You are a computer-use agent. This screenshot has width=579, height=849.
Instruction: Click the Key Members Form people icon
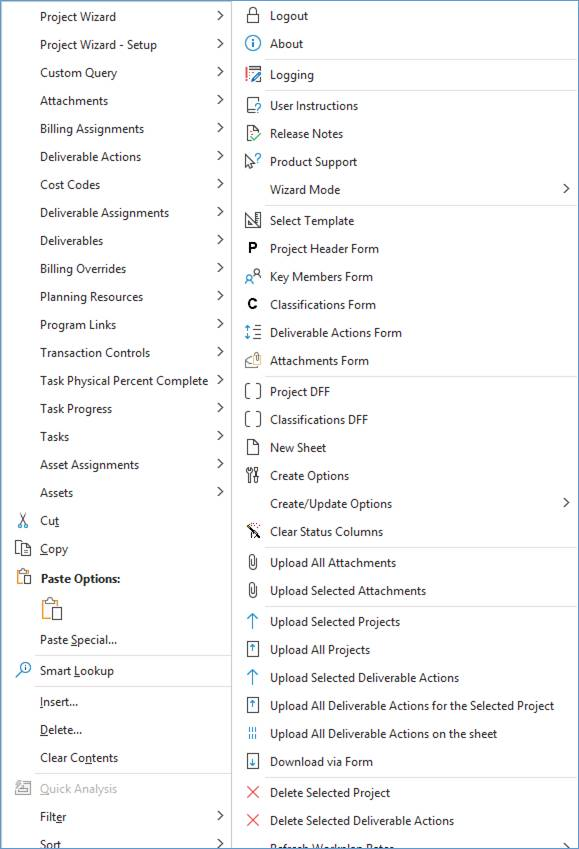pyautogui.click(x=252, y=276)
